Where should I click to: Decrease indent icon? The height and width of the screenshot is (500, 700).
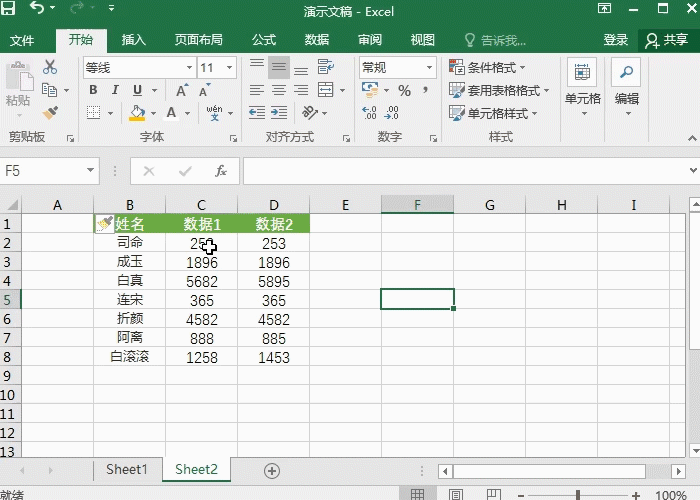(x=257, y=112)
